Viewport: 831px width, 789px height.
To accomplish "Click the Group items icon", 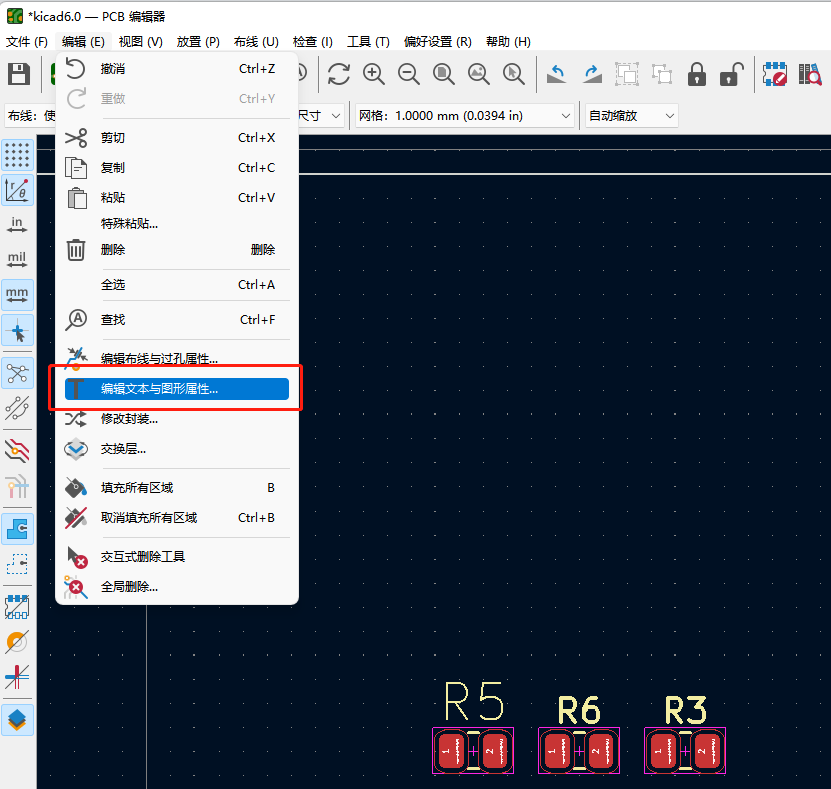I will (627, 74).
